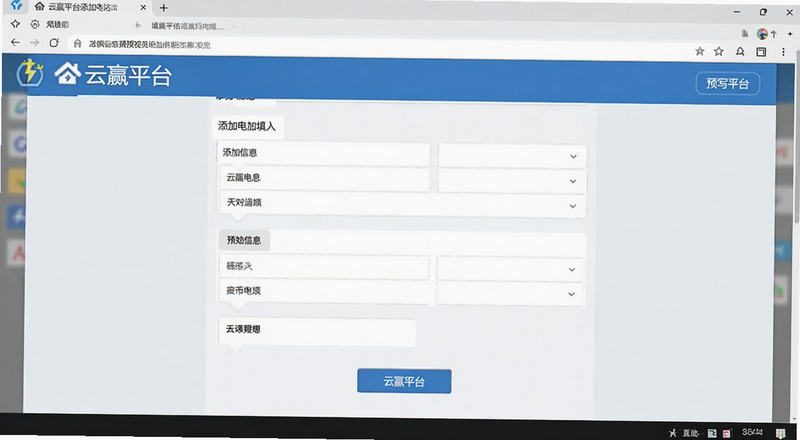
Task: Click the 按币电境 input field
Action: [324, 291]
